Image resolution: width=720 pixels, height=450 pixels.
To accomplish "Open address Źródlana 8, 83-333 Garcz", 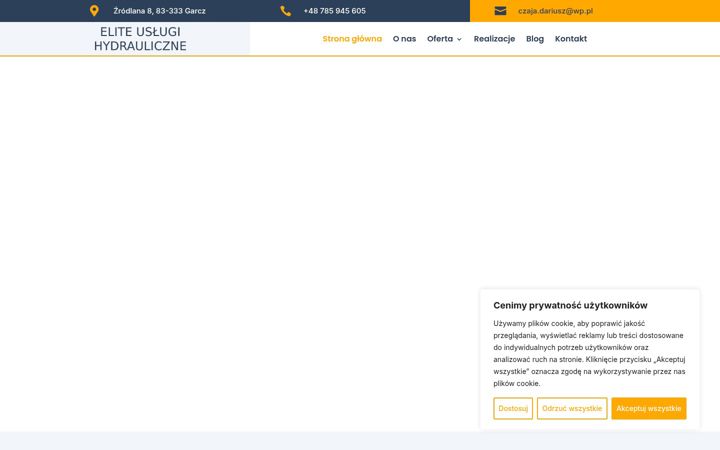I will 159,11.
